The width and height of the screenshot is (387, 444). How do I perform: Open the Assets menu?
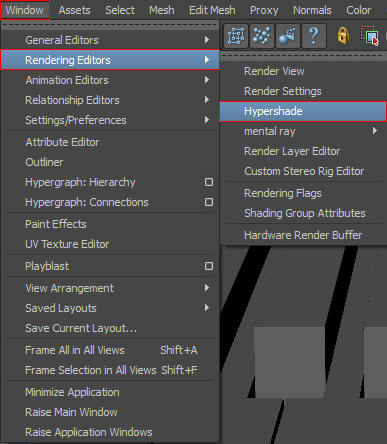point(74,10)
